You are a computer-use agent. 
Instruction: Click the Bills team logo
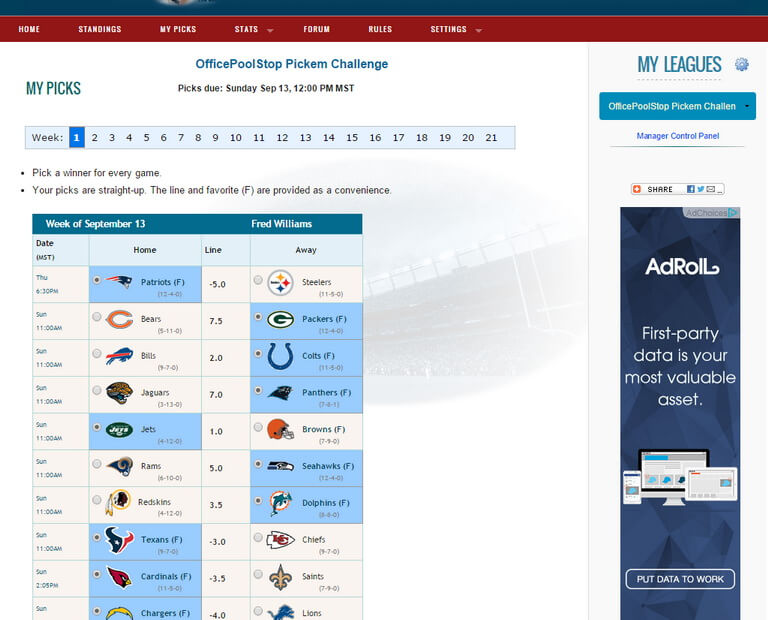click(120, 356)
